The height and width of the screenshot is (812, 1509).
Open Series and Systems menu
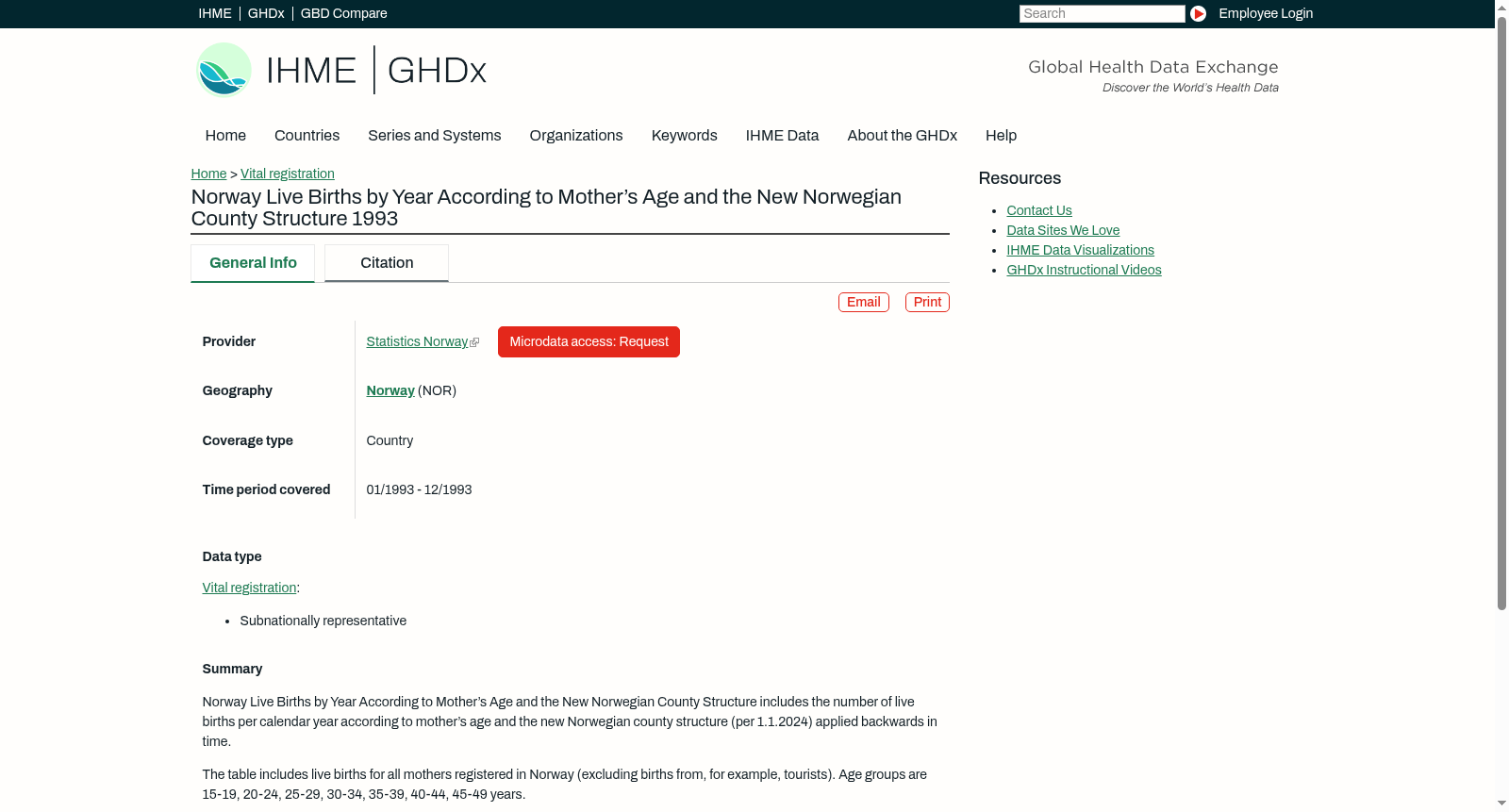tap(435, 136)
